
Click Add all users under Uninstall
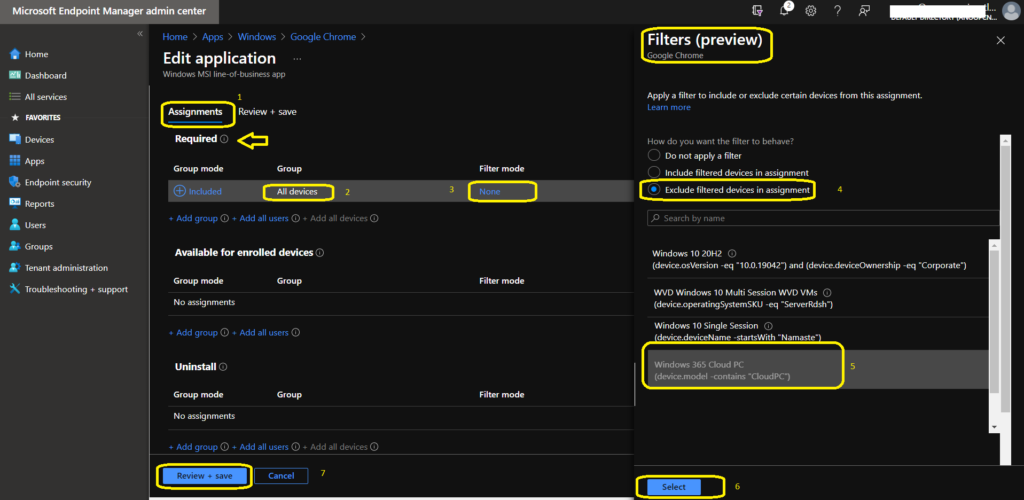(260, 447)
